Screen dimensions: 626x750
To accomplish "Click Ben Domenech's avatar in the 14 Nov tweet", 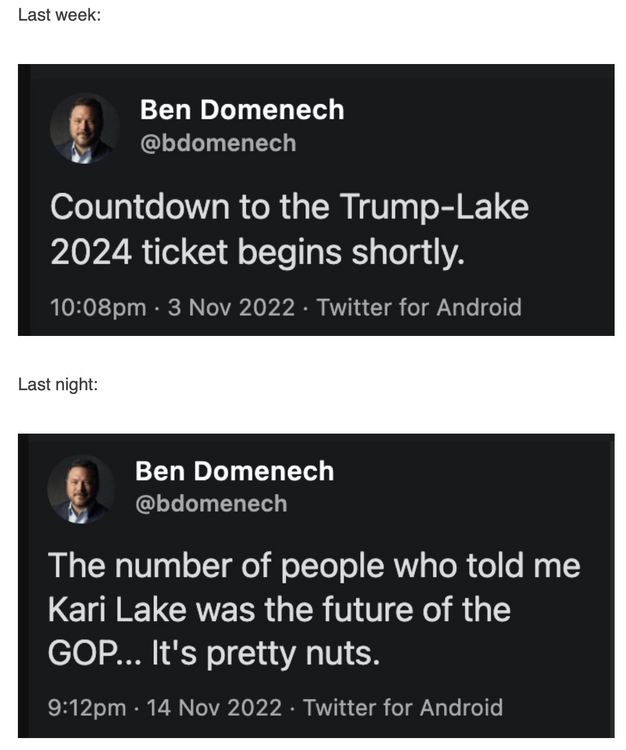I will [x=83, y=489].
